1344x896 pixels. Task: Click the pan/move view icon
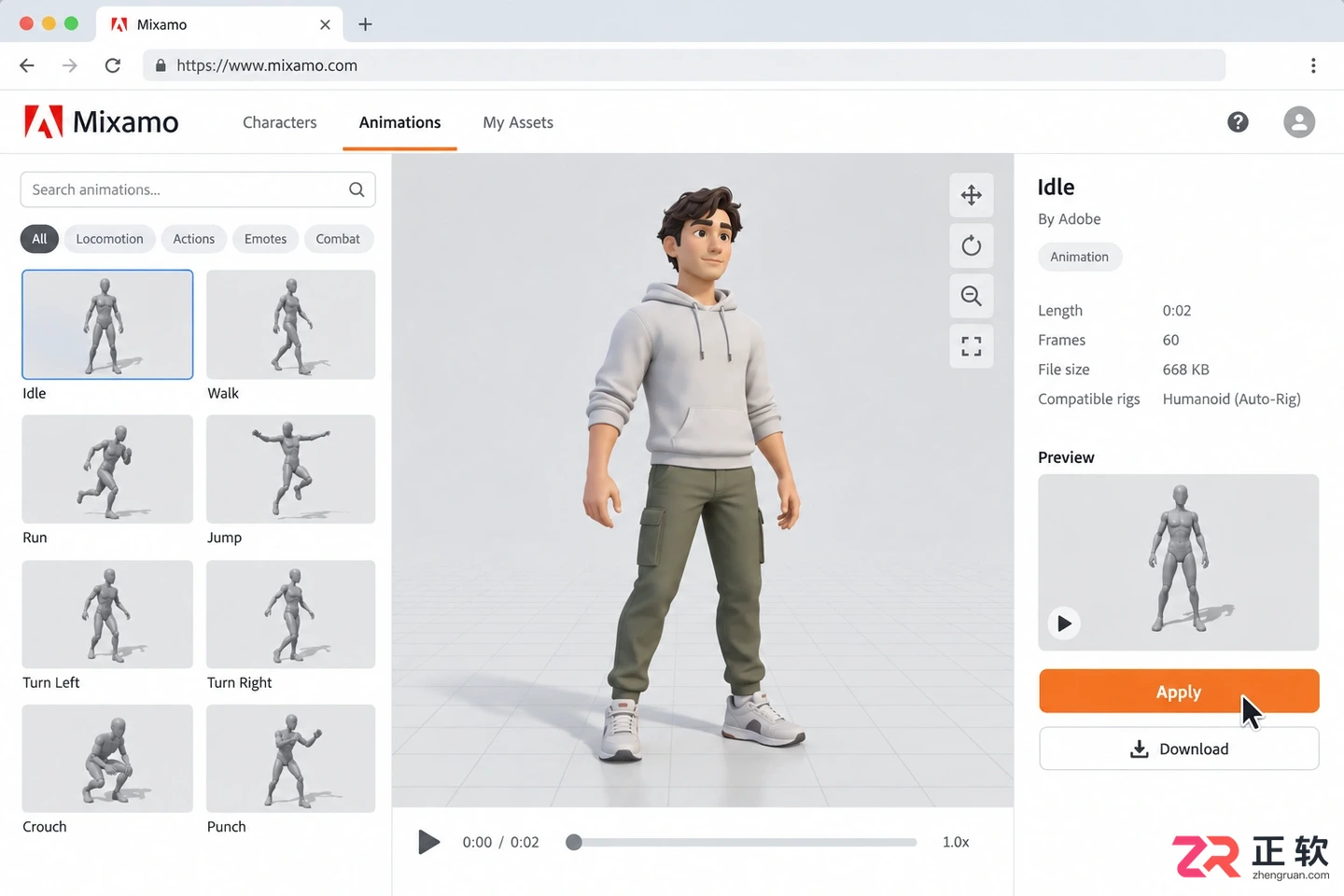(x=972, y=195)
